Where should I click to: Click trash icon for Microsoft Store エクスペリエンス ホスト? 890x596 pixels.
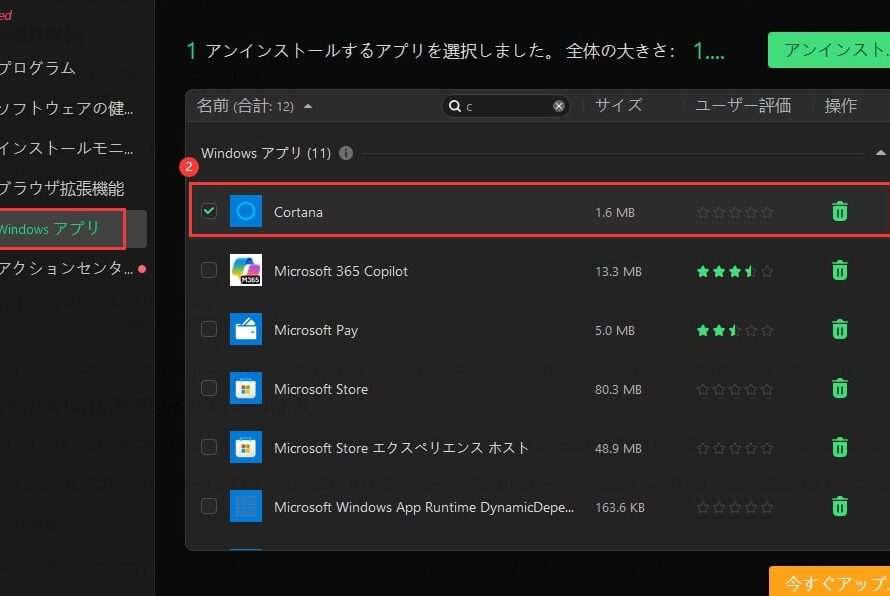pos(839,447)
